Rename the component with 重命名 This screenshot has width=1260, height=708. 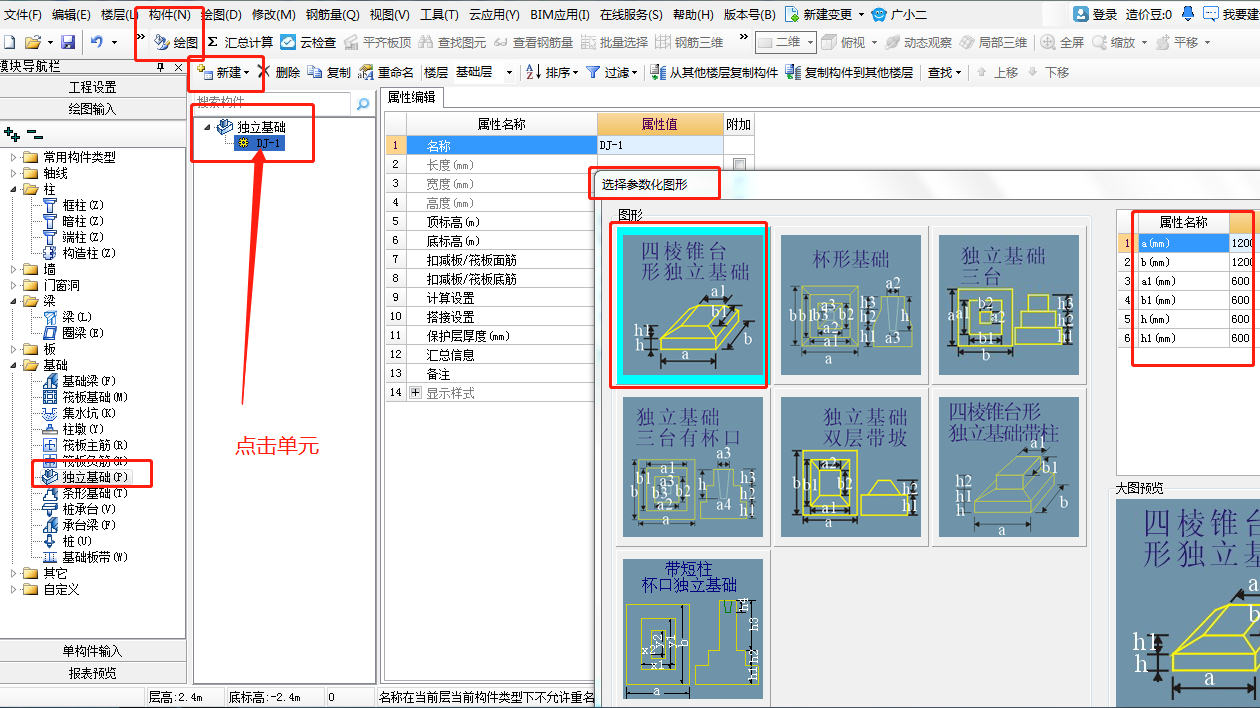point(386,73)
